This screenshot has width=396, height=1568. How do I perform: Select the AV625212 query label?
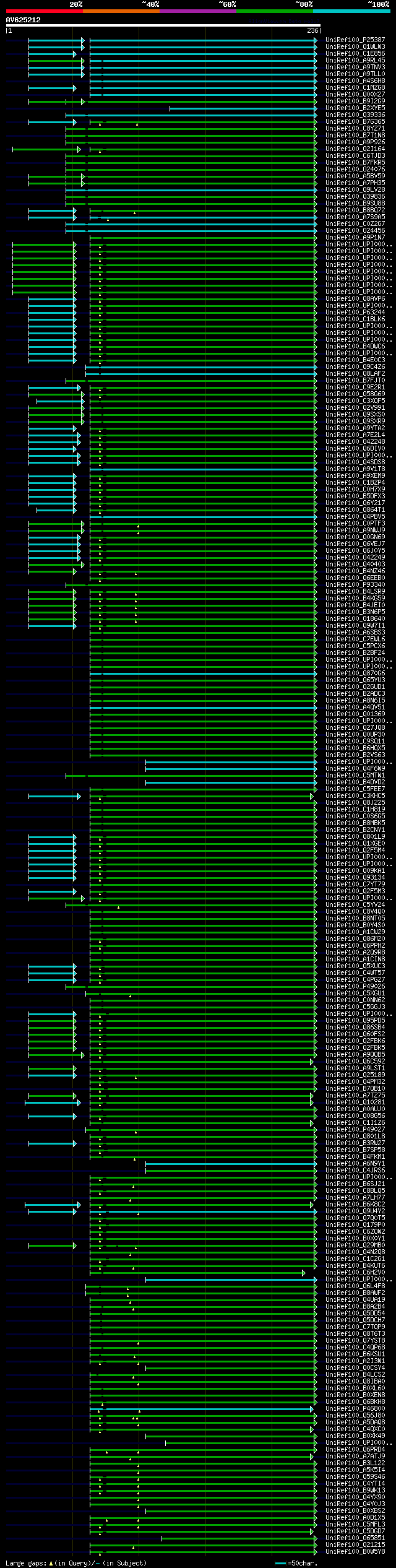click(24, 20)
